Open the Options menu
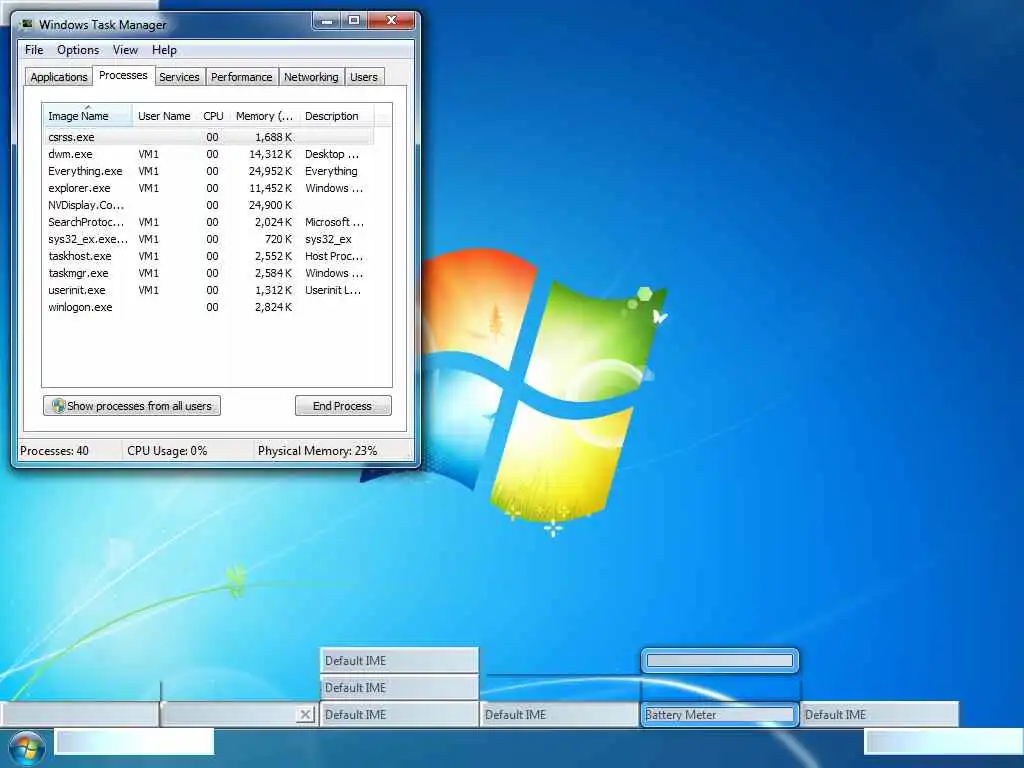Image resolution: width=1024 pixels, height=768 pixels. coord(78,50)
